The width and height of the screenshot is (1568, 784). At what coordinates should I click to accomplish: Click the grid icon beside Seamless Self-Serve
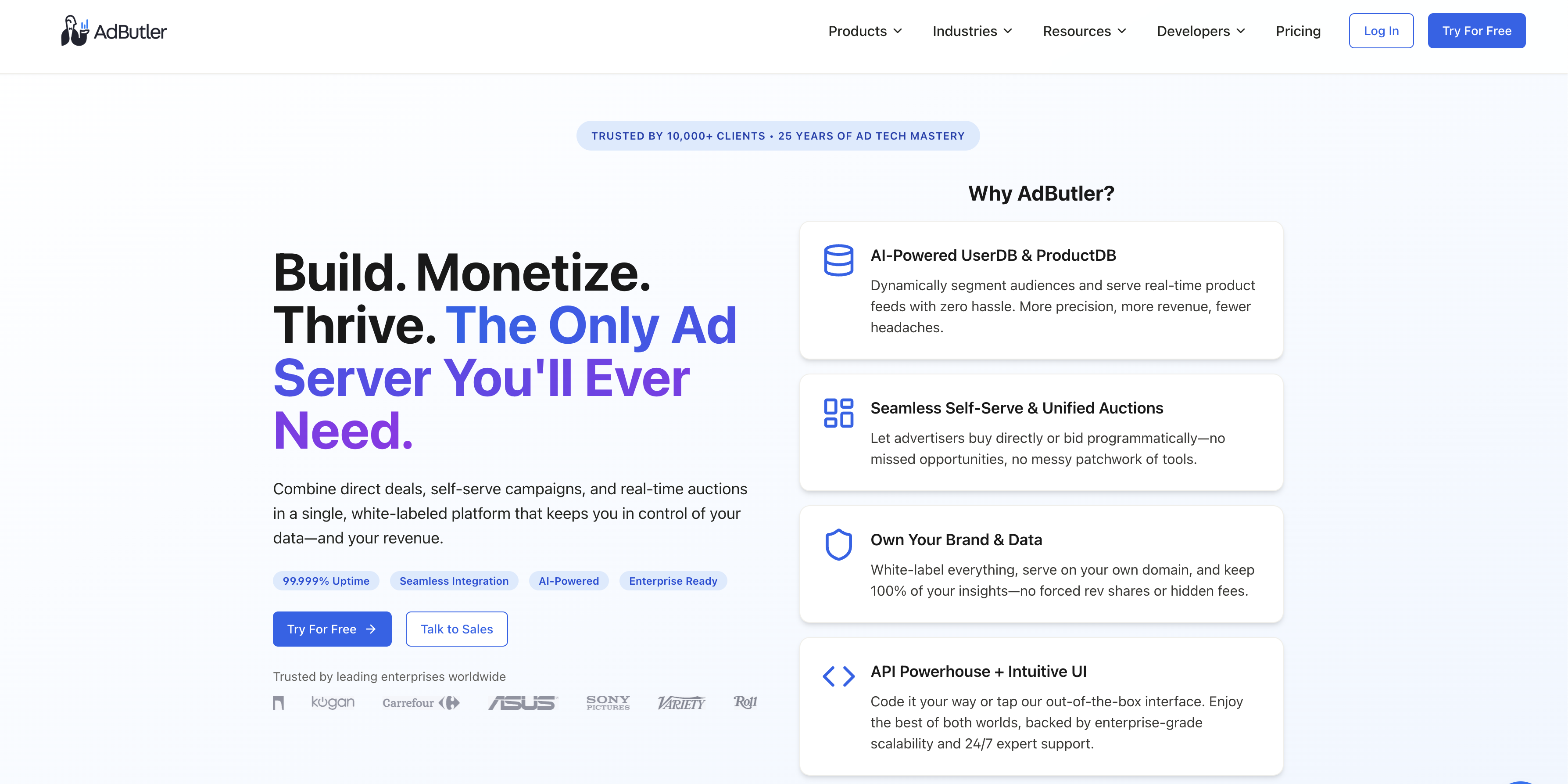click(838, 413)
